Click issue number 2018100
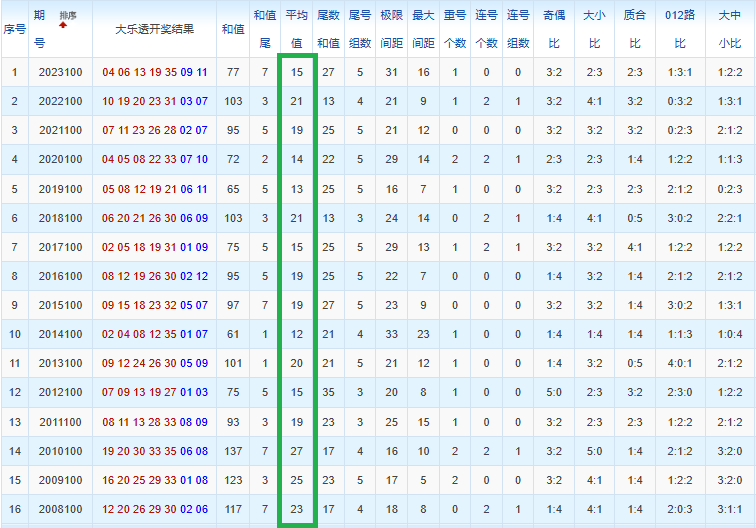This screenshot has width=756, height=528. [x=60, y=218]
